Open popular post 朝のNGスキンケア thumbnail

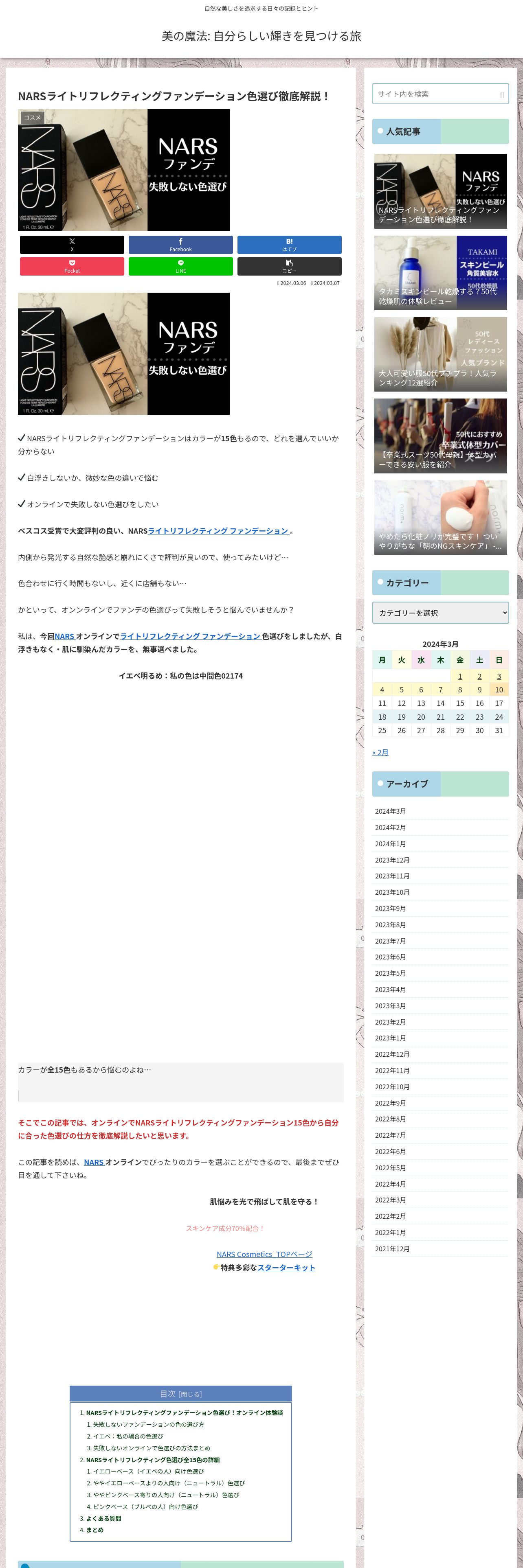[x=440, y=517]
